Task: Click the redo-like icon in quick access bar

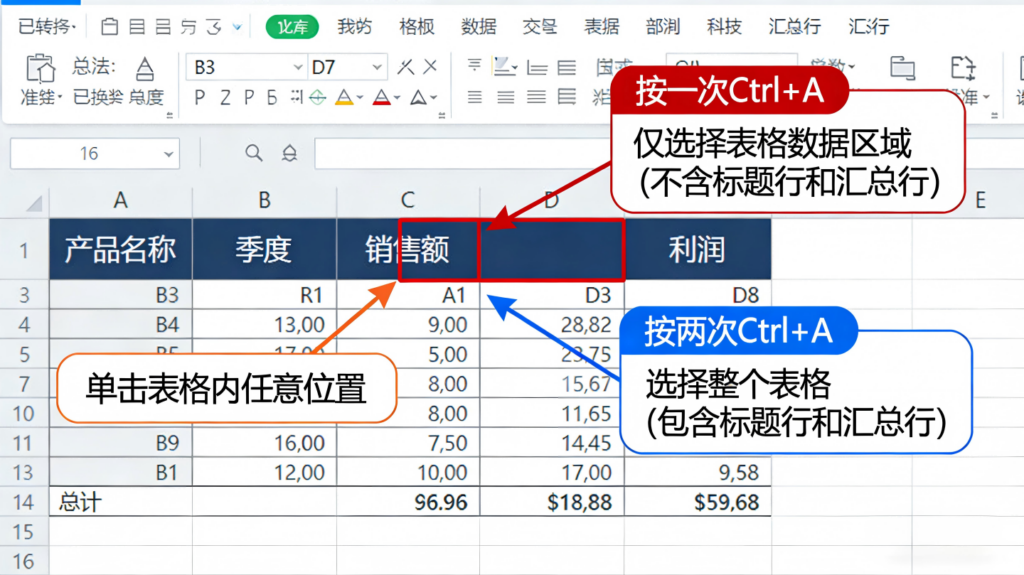Action: click(x=214, y=27)
